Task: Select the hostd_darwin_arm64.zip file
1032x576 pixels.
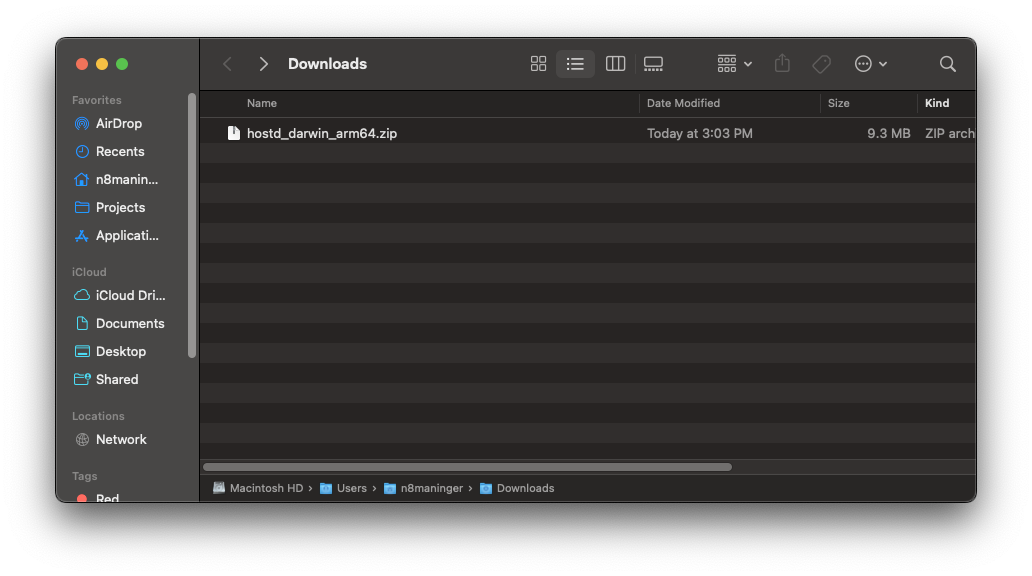Action: tap(321, 133)
